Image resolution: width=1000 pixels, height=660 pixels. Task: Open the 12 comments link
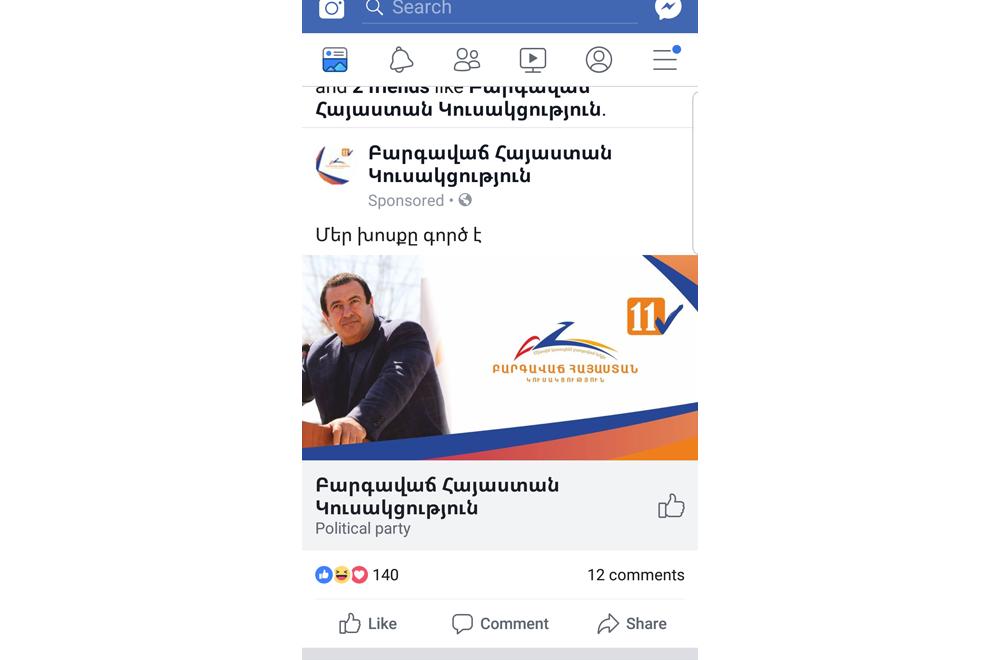coord(636,575)
